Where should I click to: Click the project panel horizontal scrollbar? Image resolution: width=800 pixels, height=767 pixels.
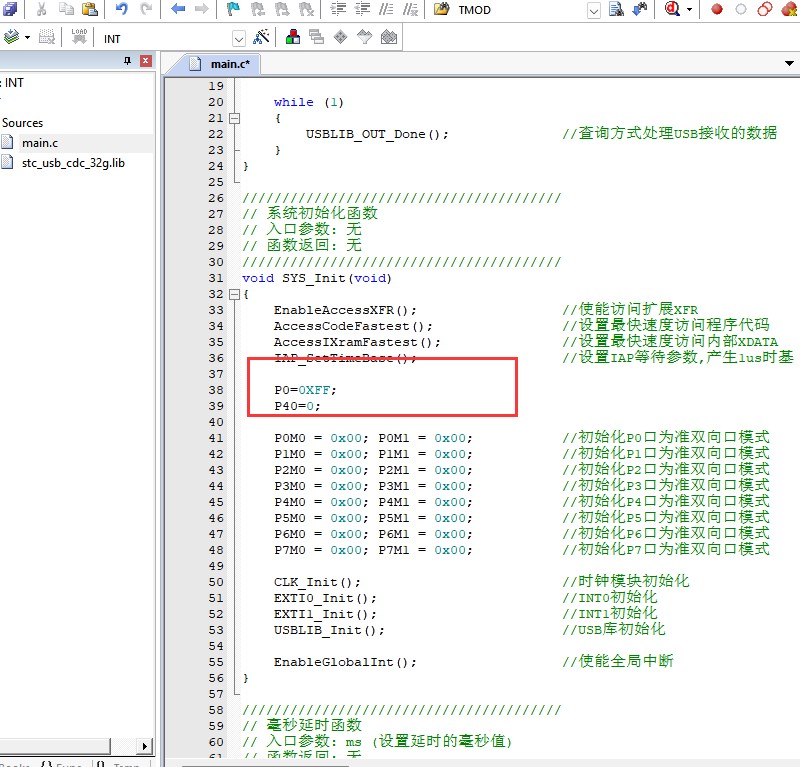click(x=55, y=746)
